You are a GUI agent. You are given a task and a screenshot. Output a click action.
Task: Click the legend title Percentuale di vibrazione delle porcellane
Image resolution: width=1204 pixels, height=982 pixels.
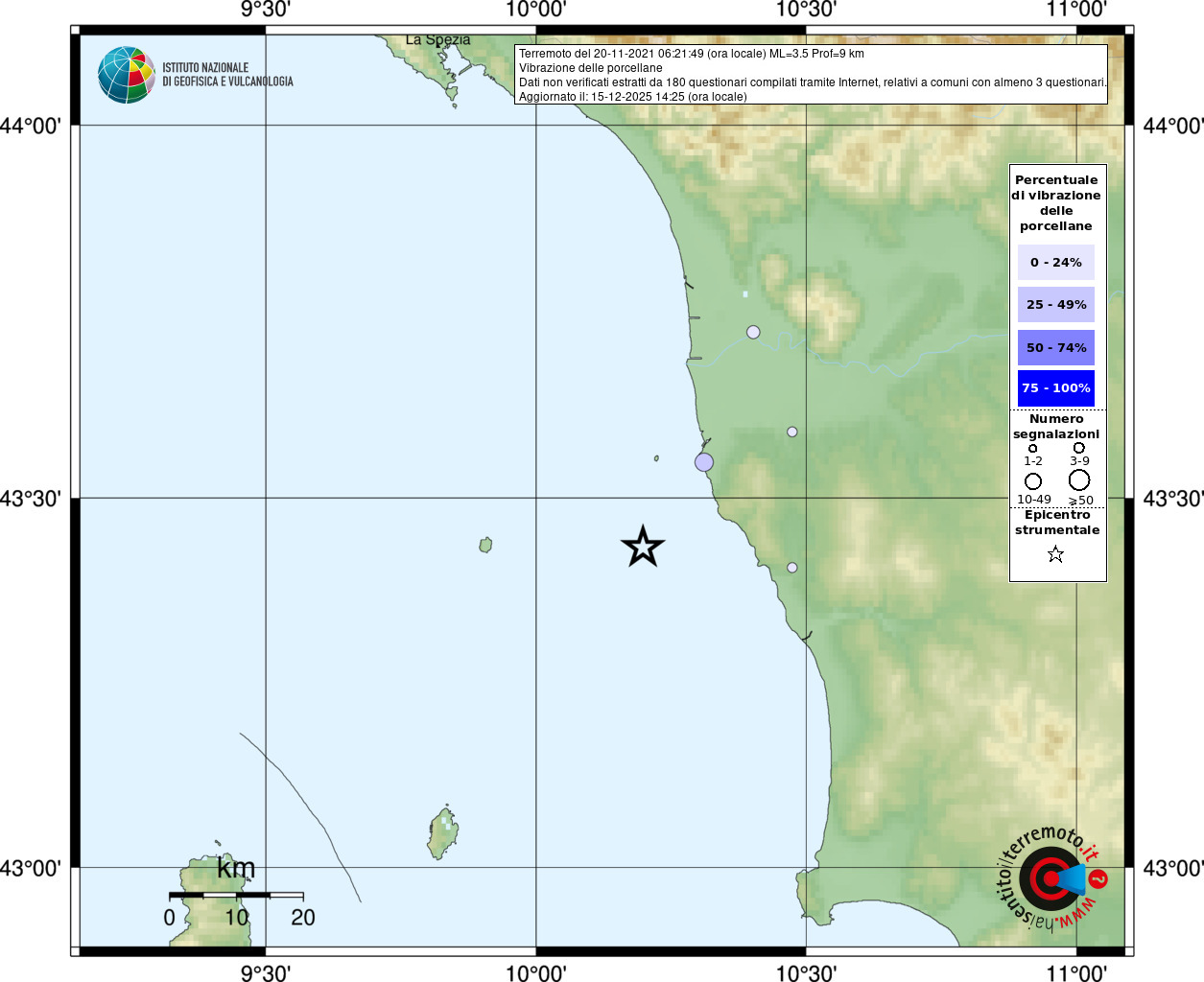tap(1056, 202)
